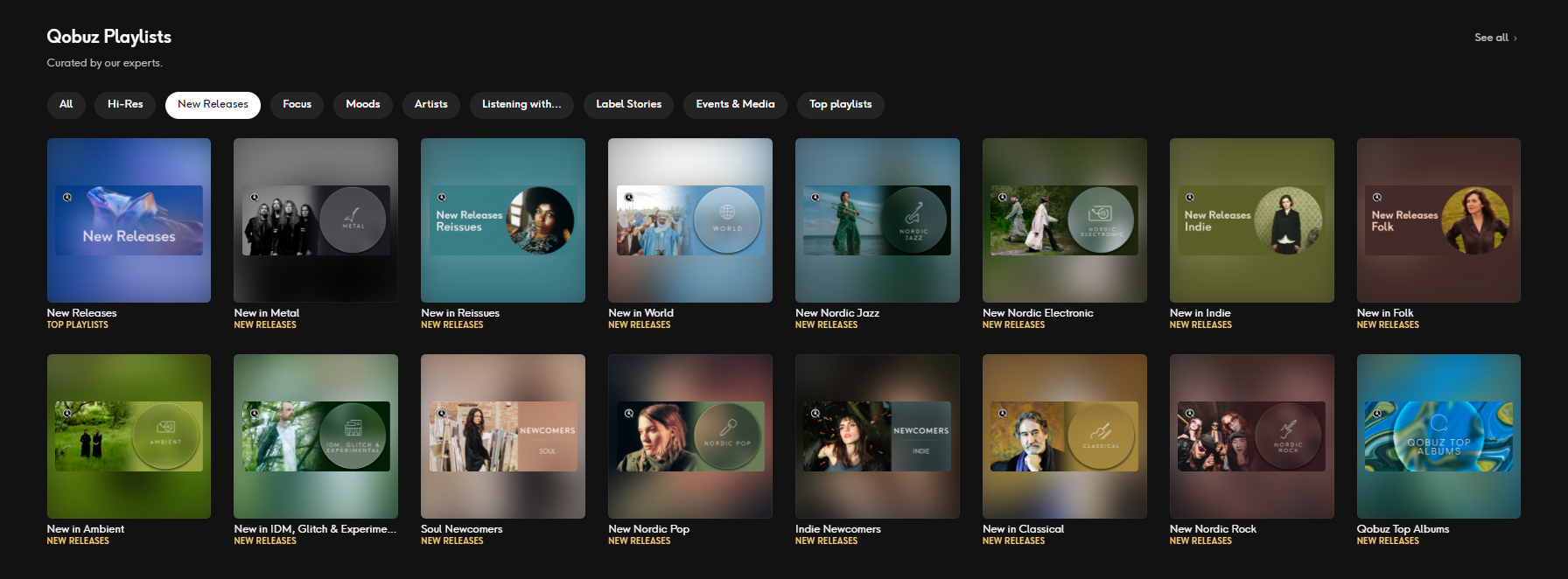Open the See all playlists link

(1495, 38)
